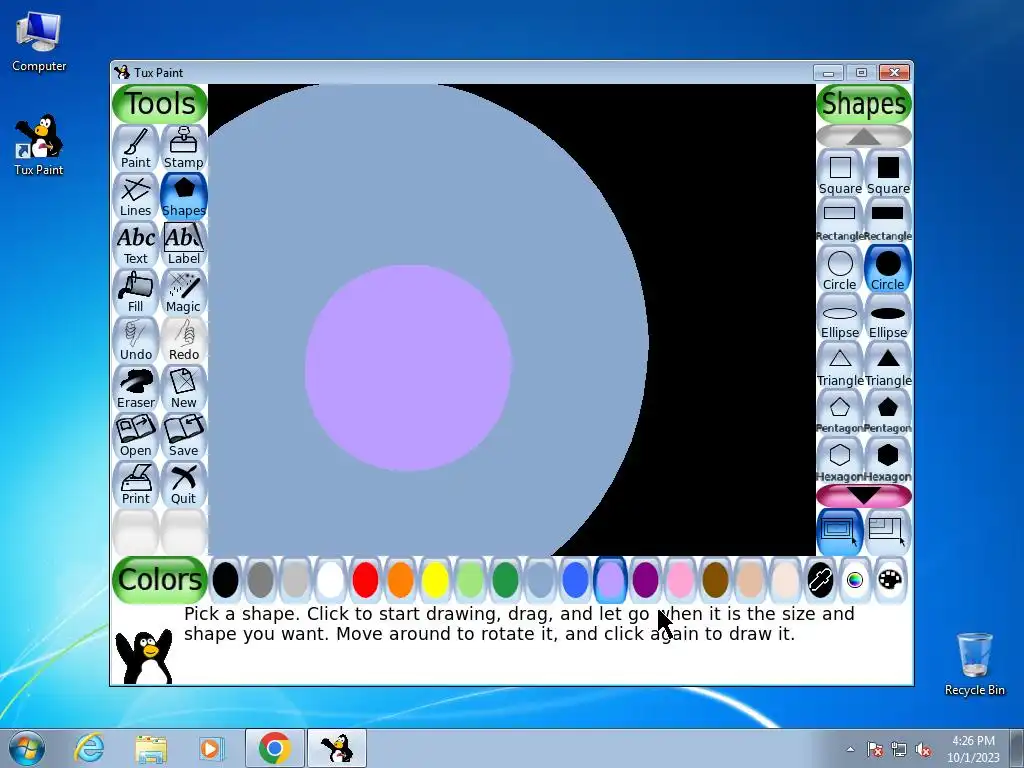Viewport: 1024px width, 768px height.
Task: Select the Paint brush tool
Action: (x=136, y=148)
